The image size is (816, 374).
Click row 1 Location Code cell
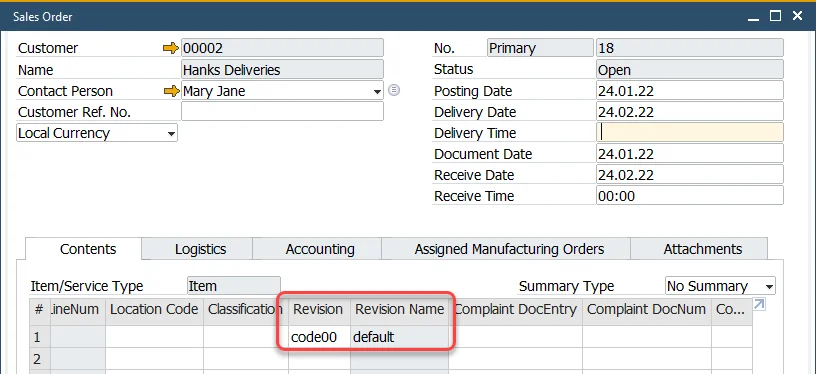point(155,337)
